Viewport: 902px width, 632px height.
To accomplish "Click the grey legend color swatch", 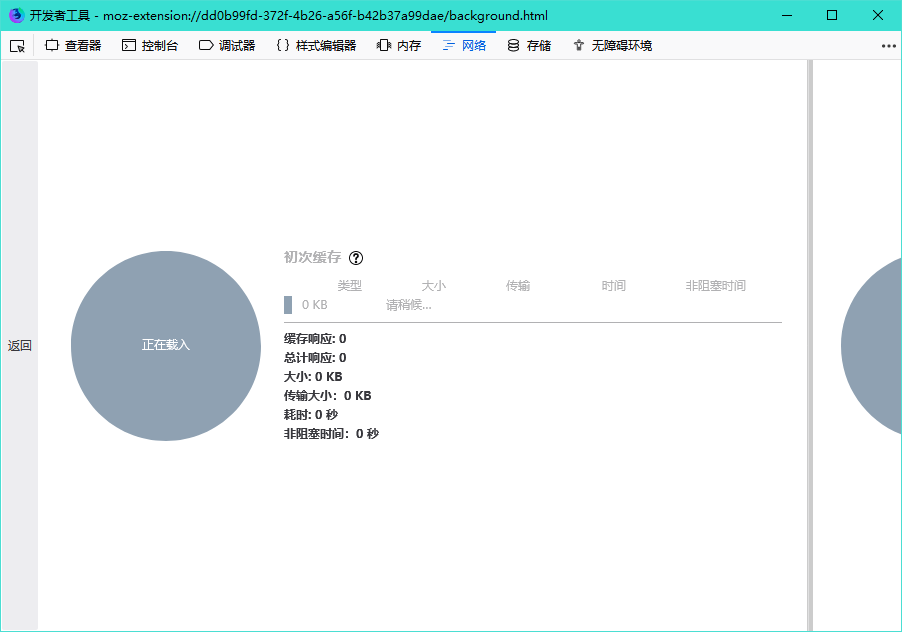I will [x=288, y=305].
